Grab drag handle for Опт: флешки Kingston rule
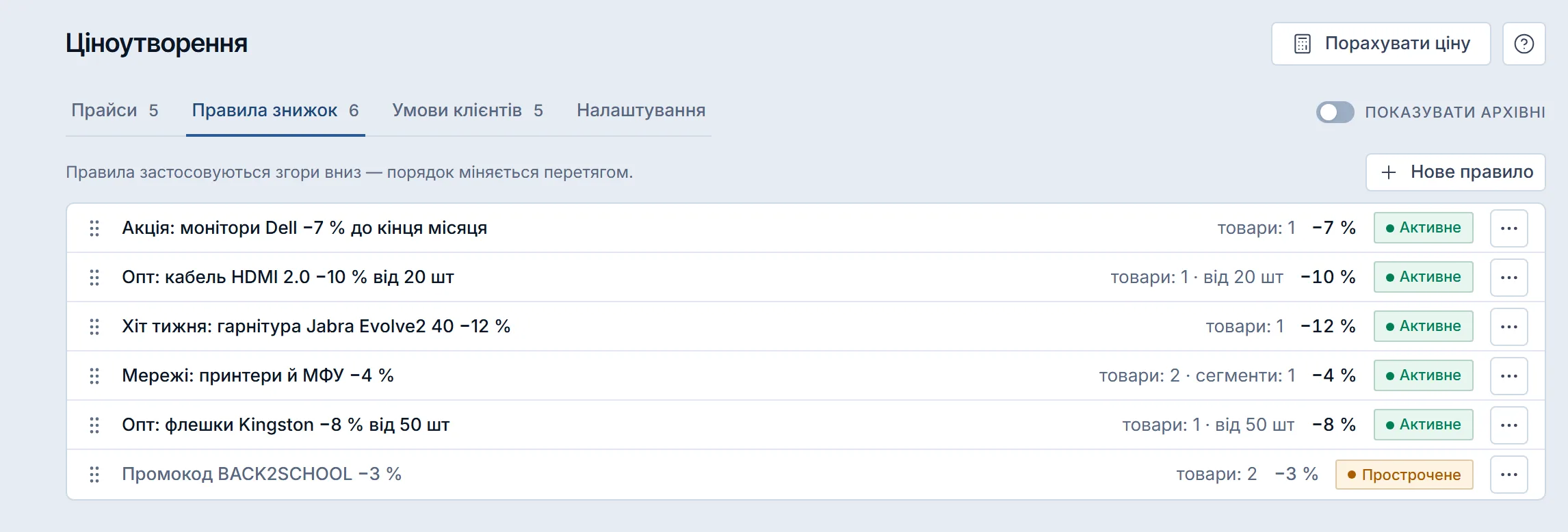The width and height of the screenshot is (1568, 532). click(94, 425)
